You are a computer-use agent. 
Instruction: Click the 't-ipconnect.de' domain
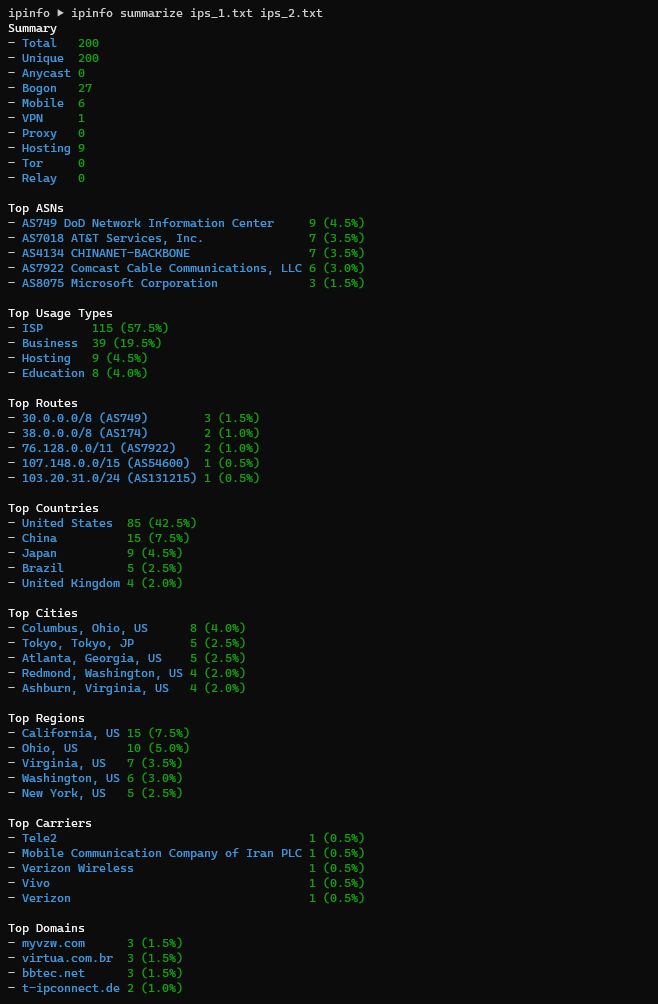point(71,988)
